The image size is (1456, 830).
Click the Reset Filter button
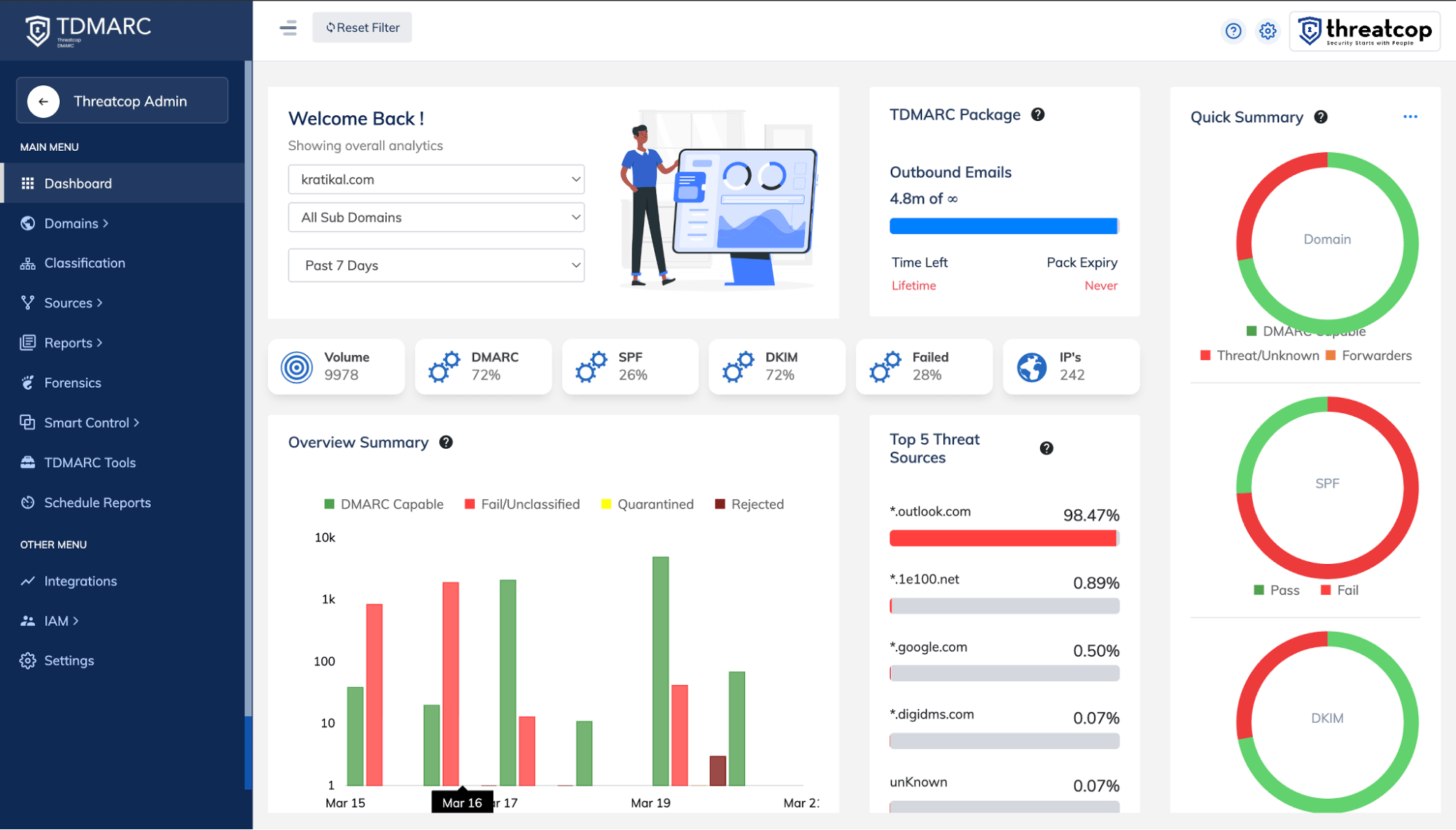[x=362, y=28]
